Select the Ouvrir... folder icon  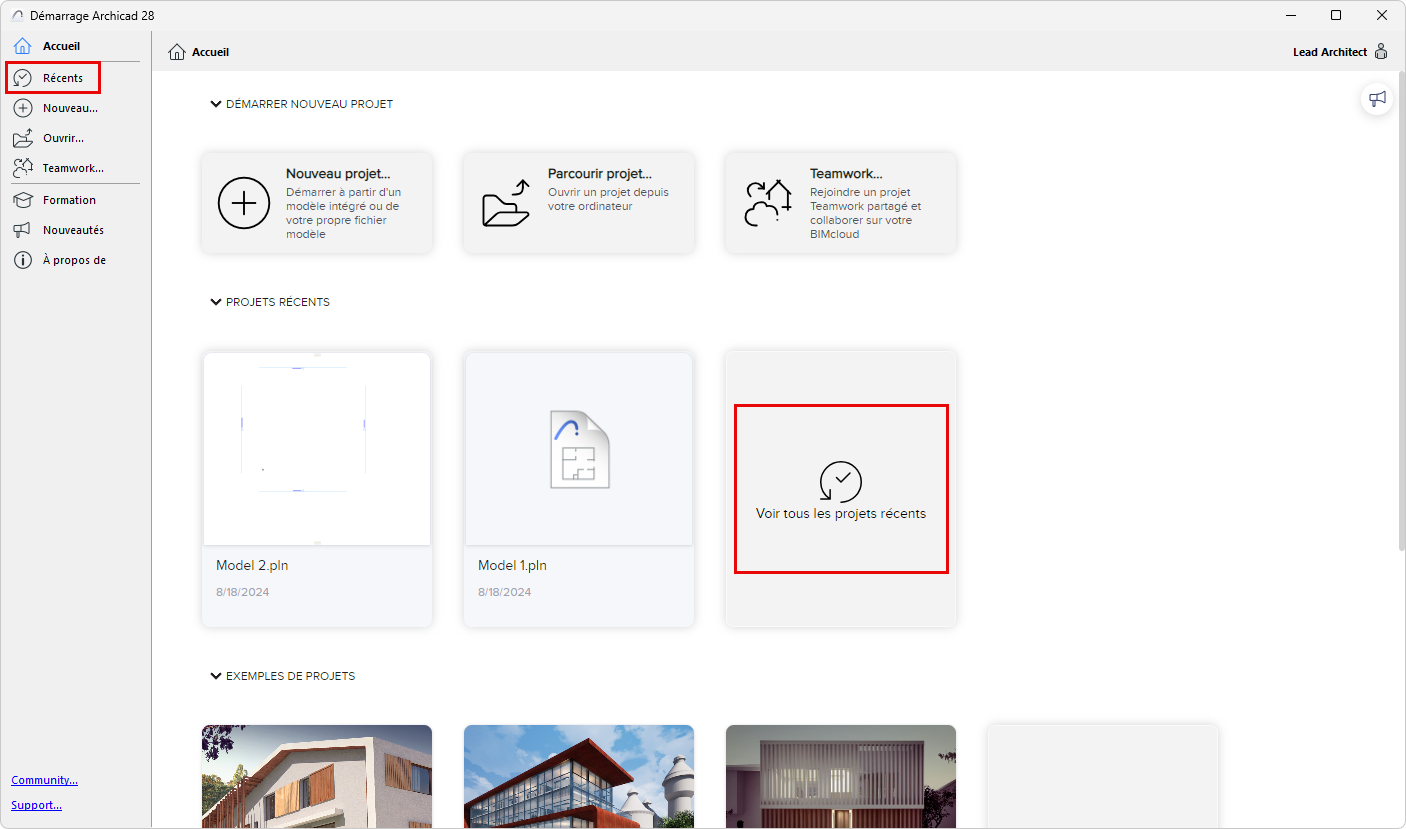coord(22,138)
